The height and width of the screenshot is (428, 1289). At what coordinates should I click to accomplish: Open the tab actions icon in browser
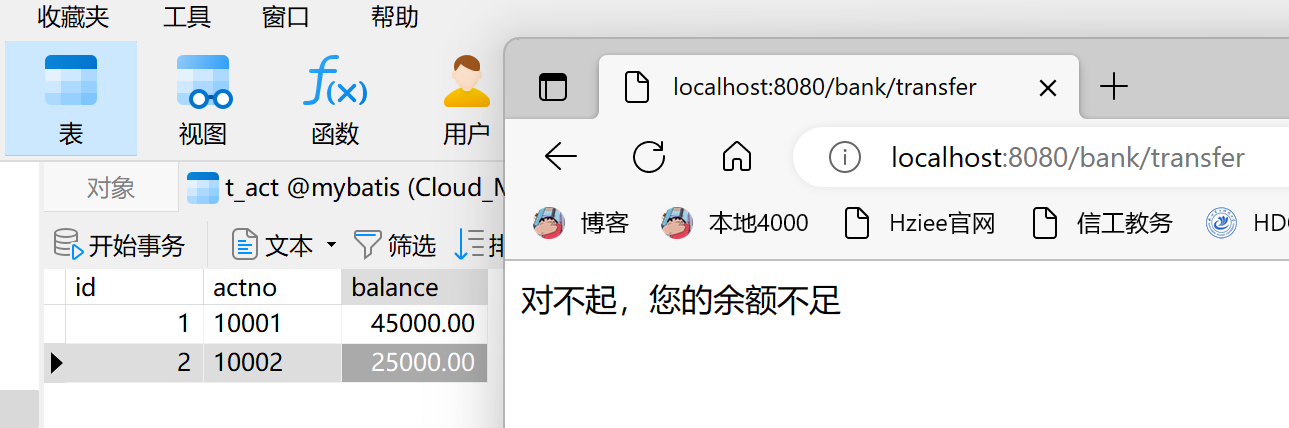coord(553,87)
